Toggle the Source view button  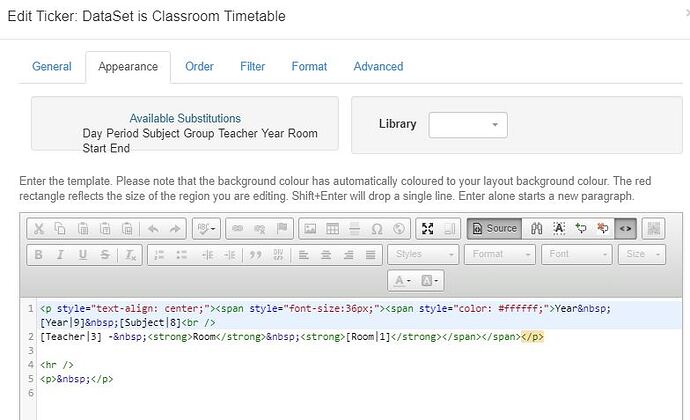tap(494, 228)
